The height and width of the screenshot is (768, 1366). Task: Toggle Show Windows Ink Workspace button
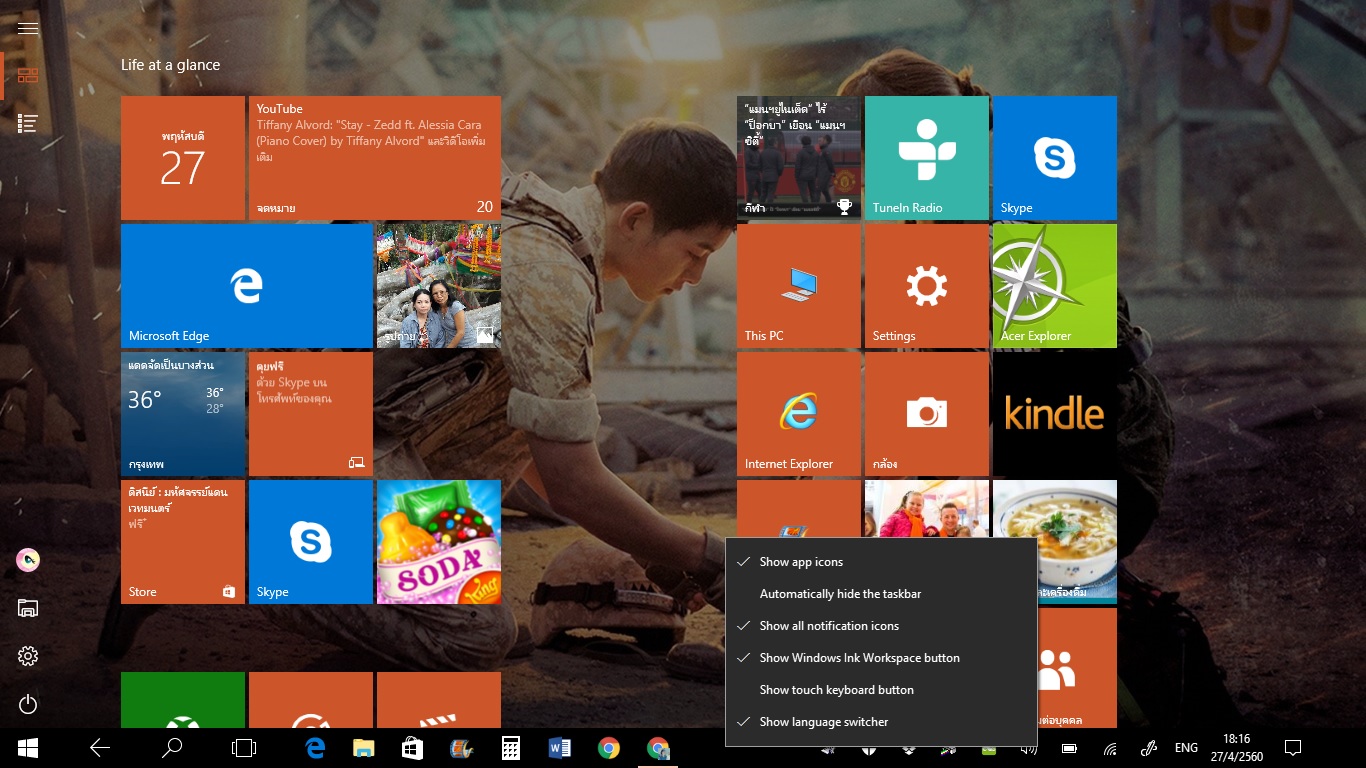click(881, 658)
